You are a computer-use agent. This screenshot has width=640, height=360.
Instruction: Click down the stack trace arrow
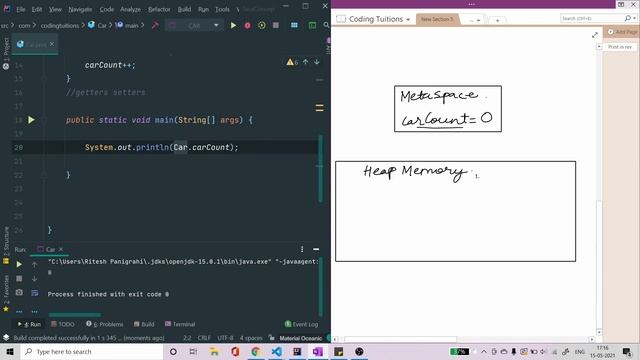pyautogui.click(x=35, y=278)
